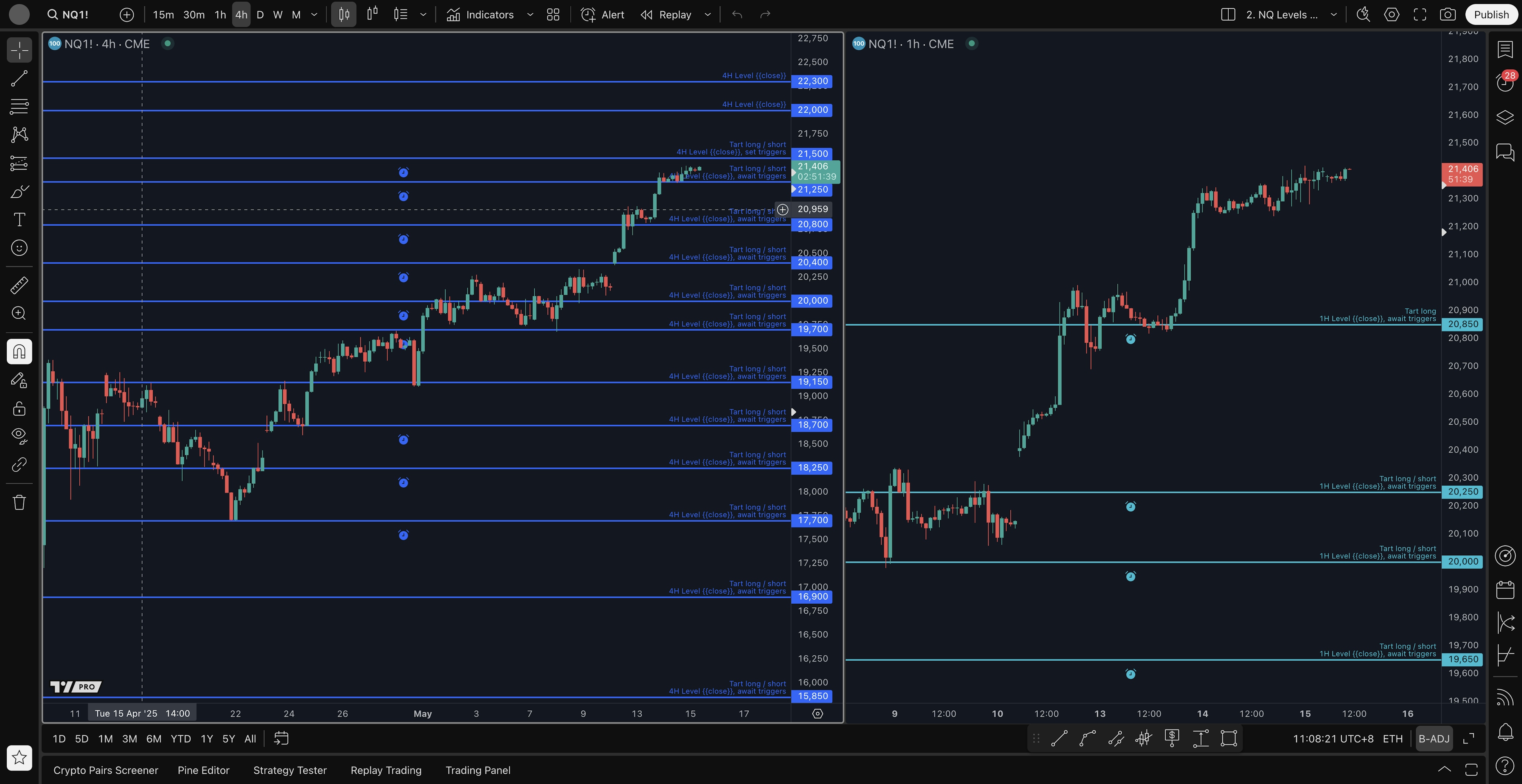Viewport: 1522px width, 784px height.
Task: Click the trash icon to remove drawings
Action: [19, 502]
